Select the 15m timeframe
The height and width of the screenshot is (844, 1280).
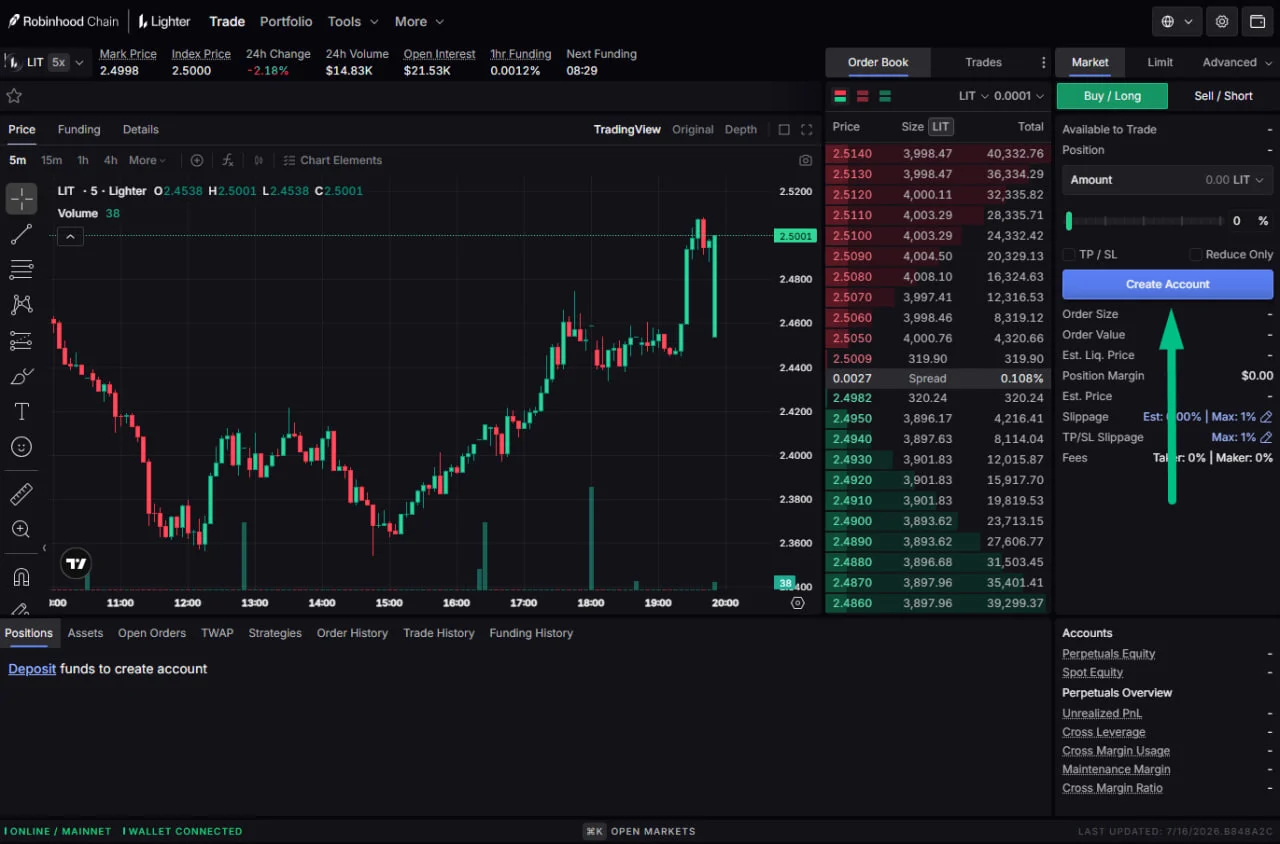51,160
